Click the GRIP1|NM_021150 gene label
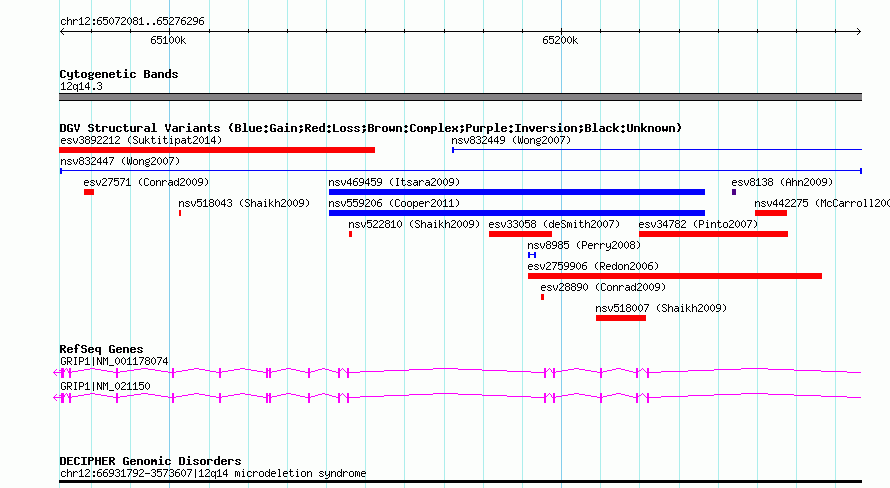890x488 pixels. 105,386
